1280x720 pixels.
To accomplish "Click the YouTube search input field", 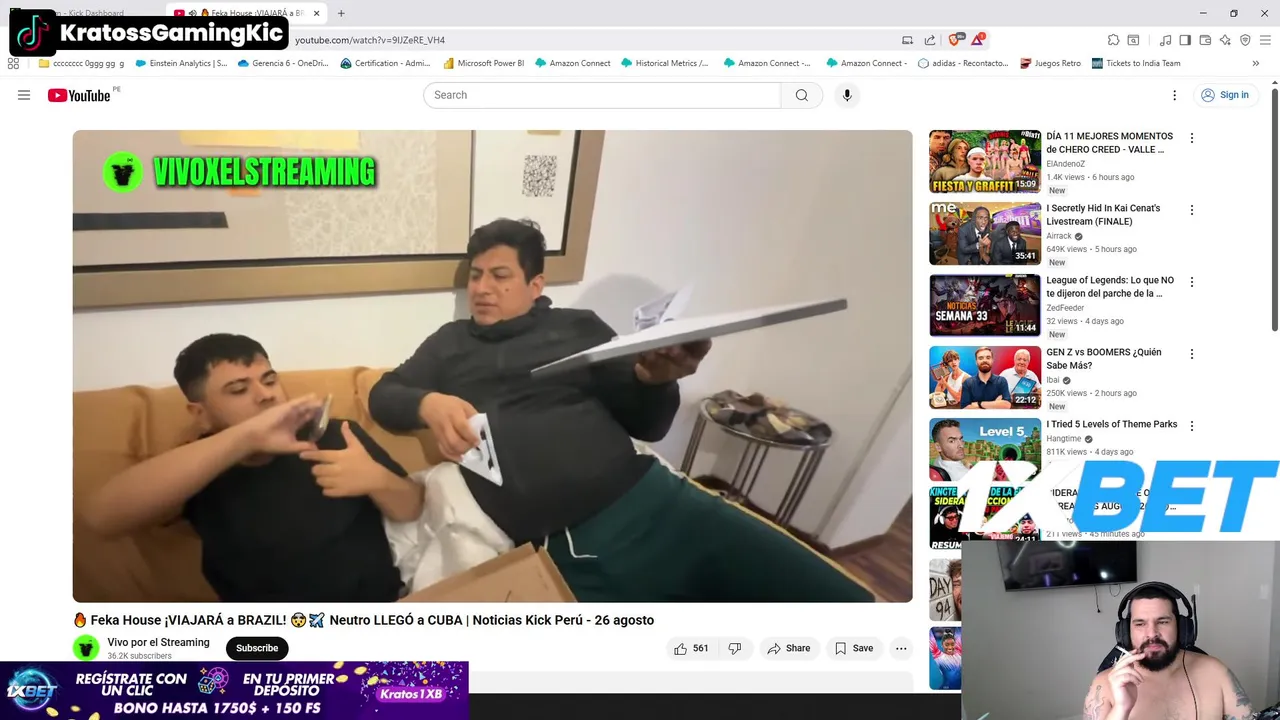I will [602, 95].
